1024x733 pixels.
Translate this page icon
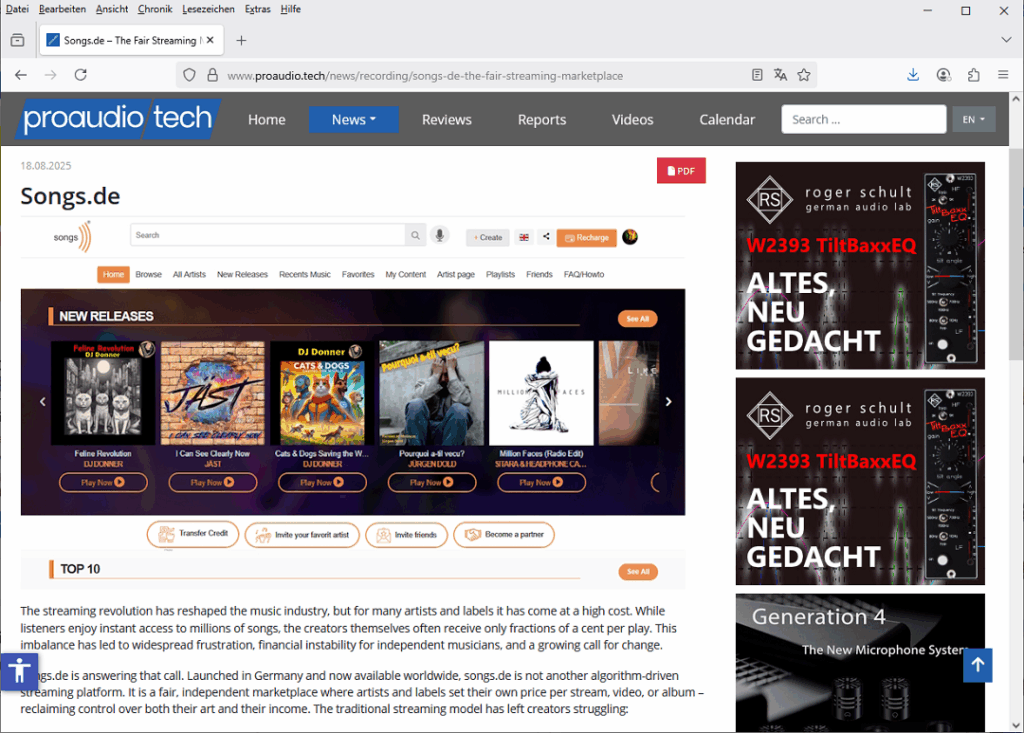tap(780, 75)
